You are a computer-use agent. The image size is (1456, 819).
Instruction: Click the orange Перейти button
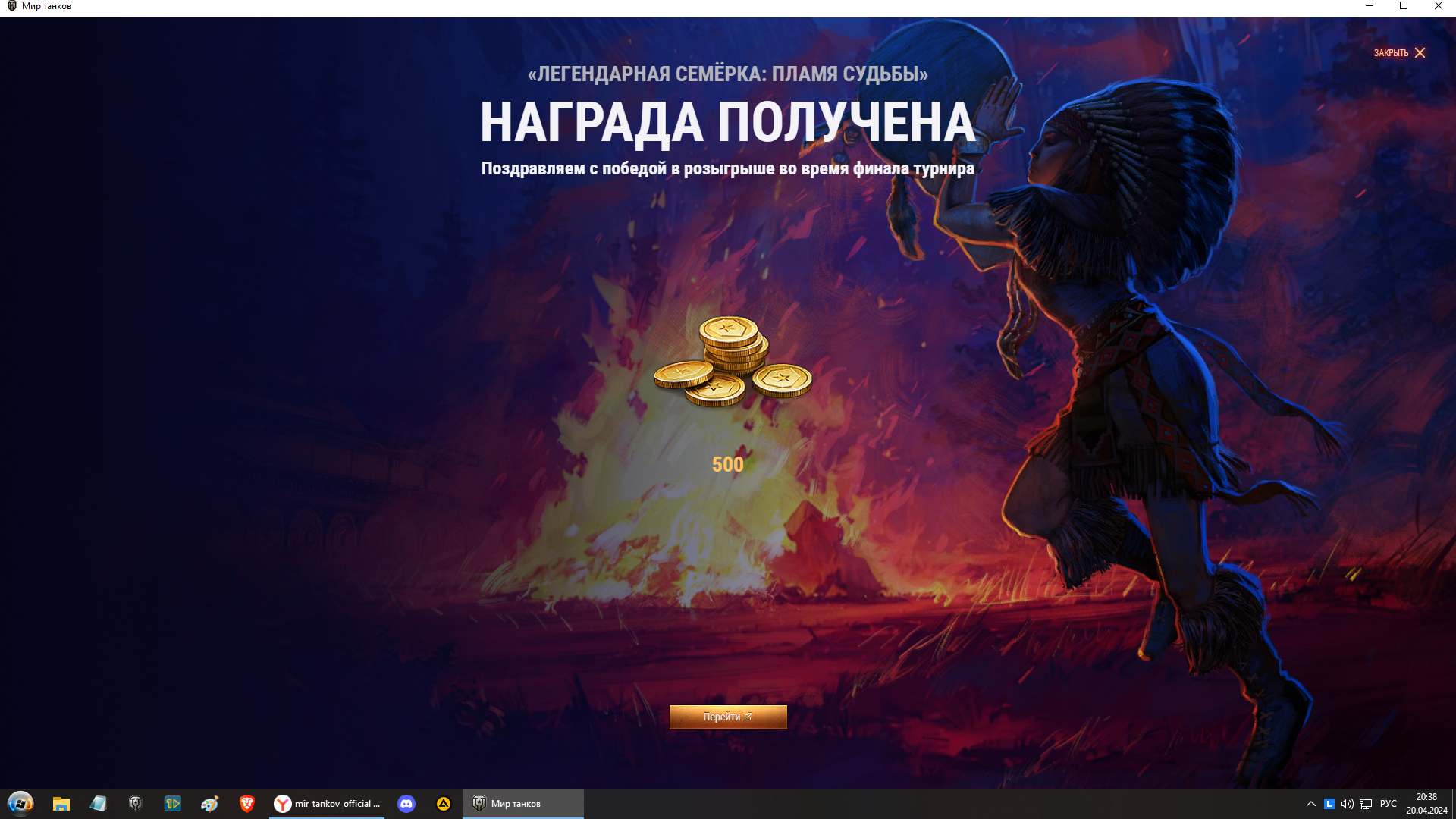pos(727,717)
